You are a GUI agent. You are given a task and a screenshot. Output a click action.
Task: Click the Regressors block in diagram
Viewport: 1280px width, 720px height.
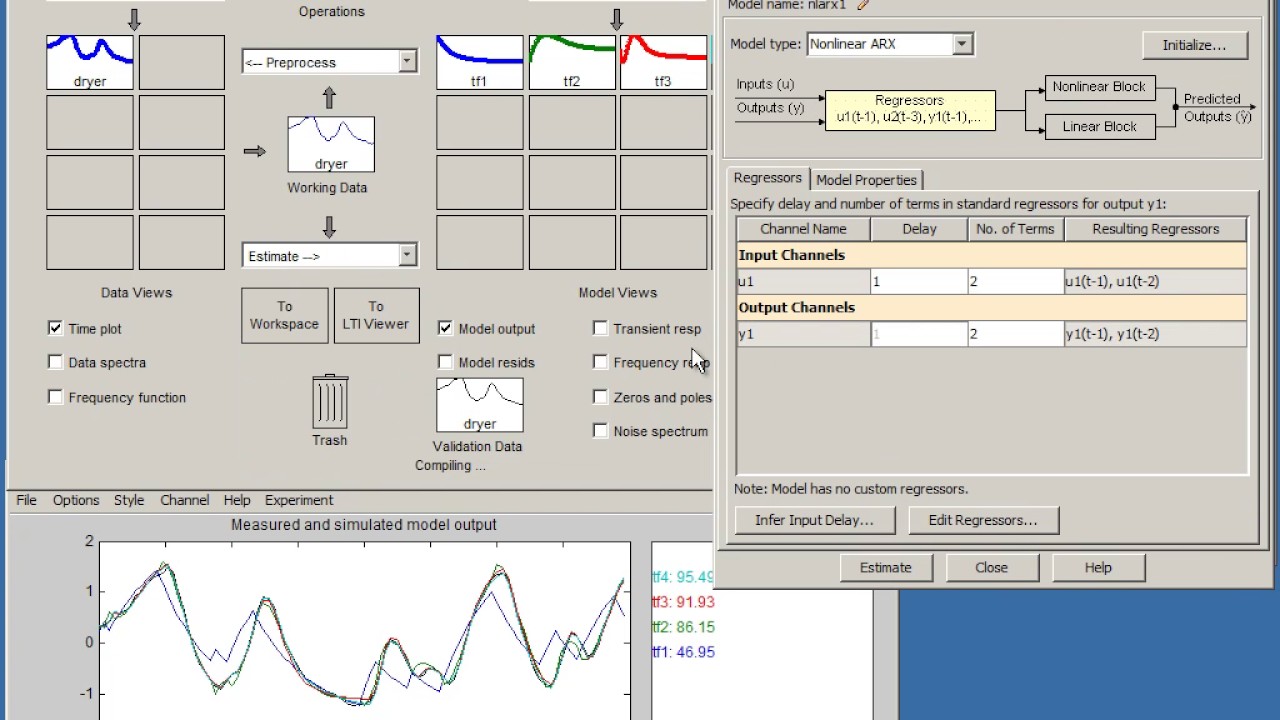pos(910,109)
